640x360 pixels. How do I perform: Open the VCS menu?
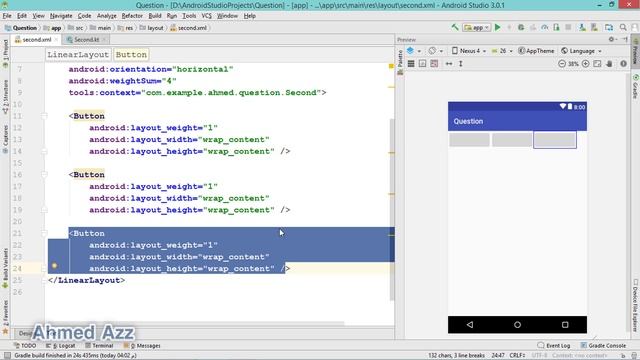click(207, 16)
